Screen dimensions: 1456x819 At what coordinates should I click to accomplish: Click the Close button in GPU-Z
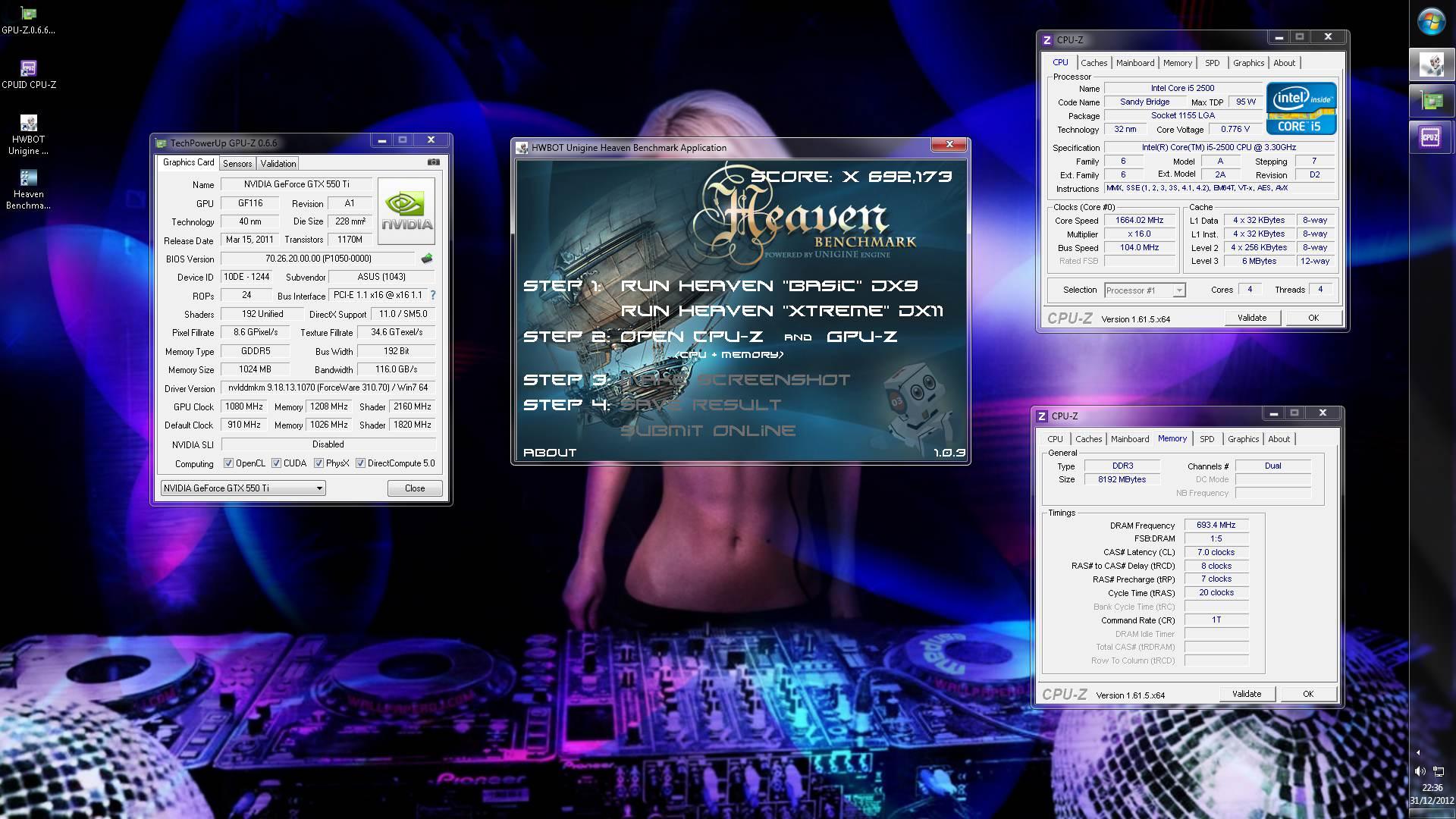415,488
